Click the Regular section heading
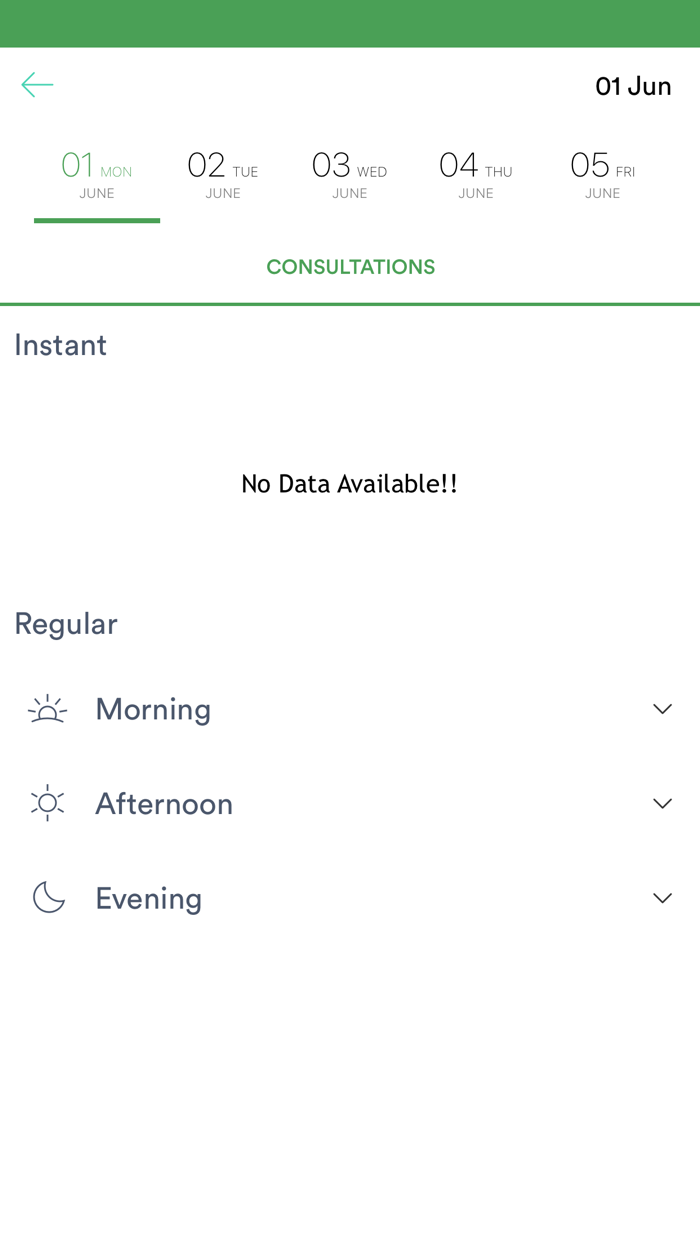 click(66, 624)
